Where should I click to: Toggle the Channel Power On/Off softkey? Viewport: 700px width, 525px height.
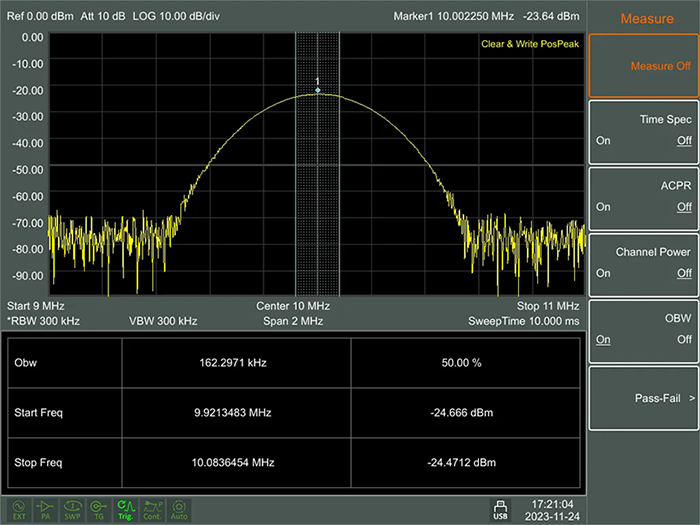point(643,265)
